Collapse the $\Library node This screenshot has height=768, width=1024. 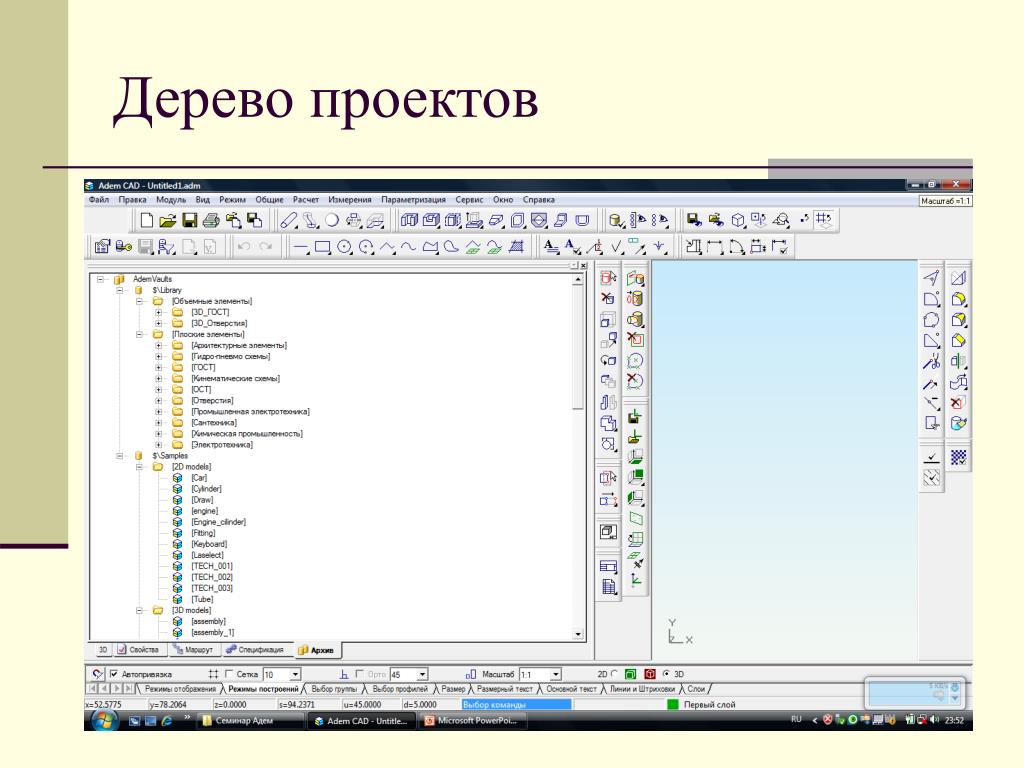tap(120, 290)
